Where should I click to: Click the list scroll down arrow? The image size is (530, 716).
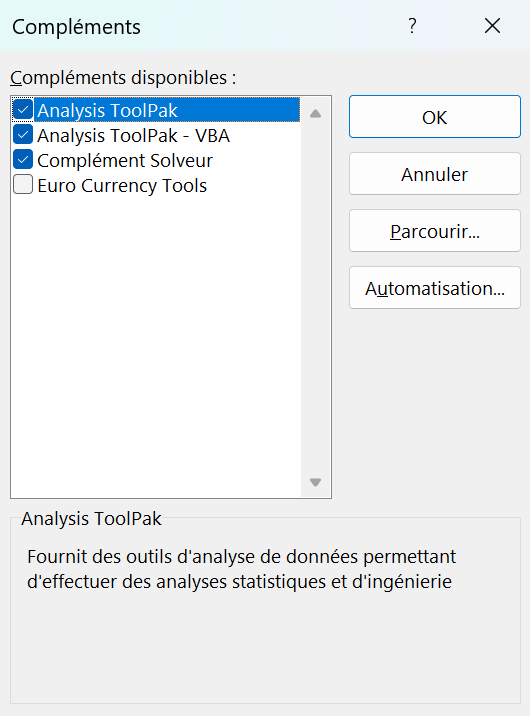315,482
